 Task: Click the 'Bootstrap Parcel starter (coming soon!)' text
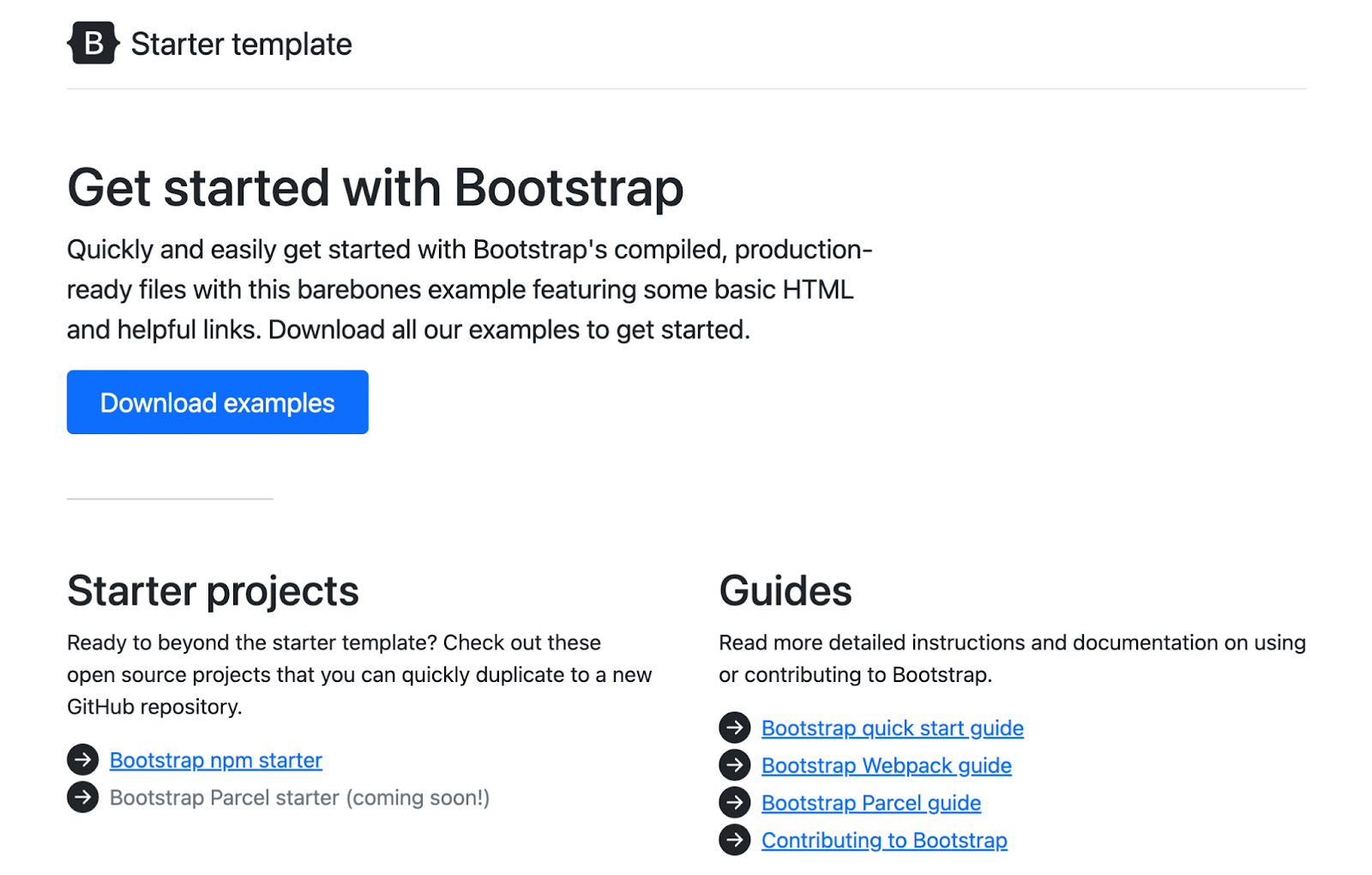point(300,798)
